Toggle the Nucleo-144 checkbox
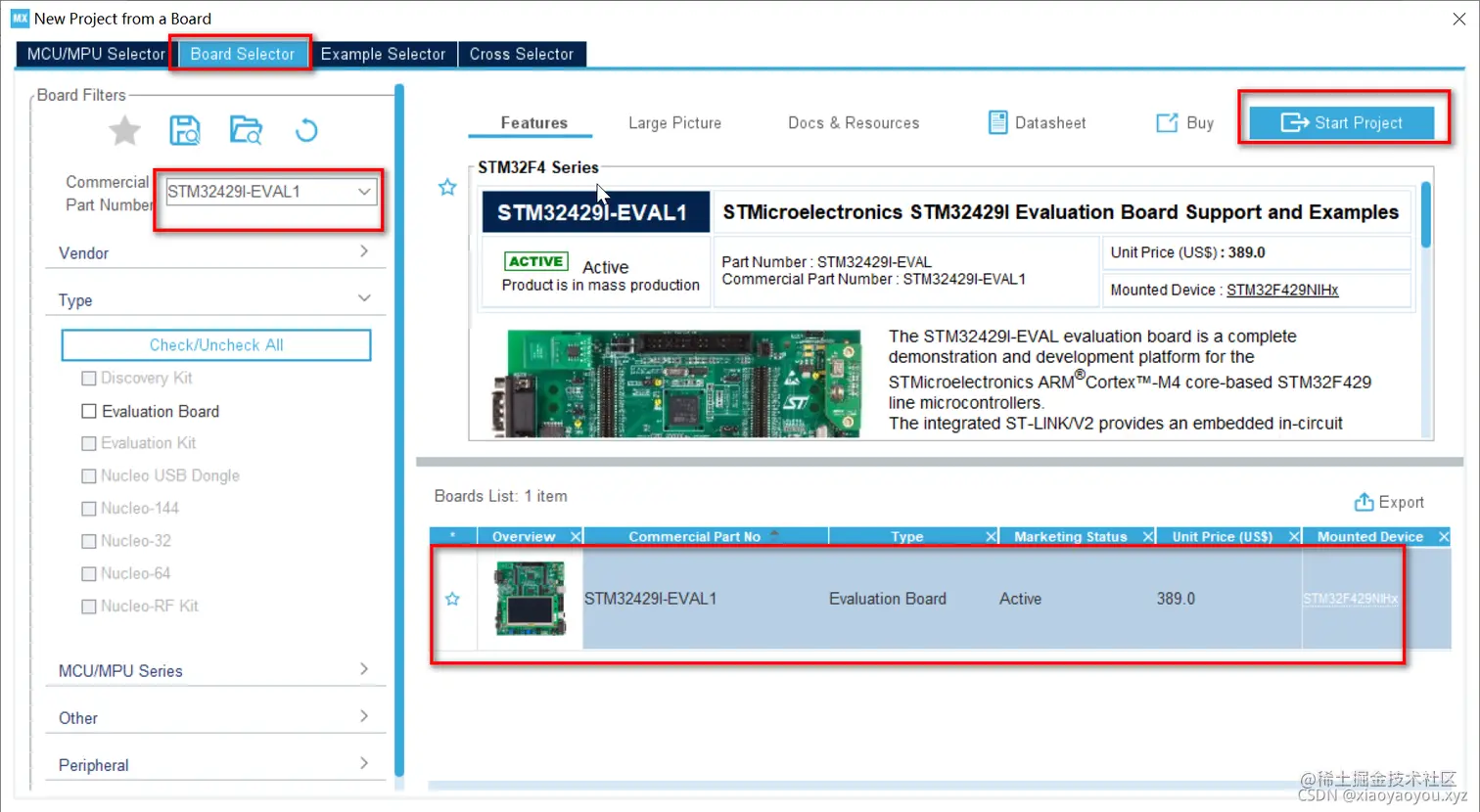Screen dimensions: 1480x812 89,509
